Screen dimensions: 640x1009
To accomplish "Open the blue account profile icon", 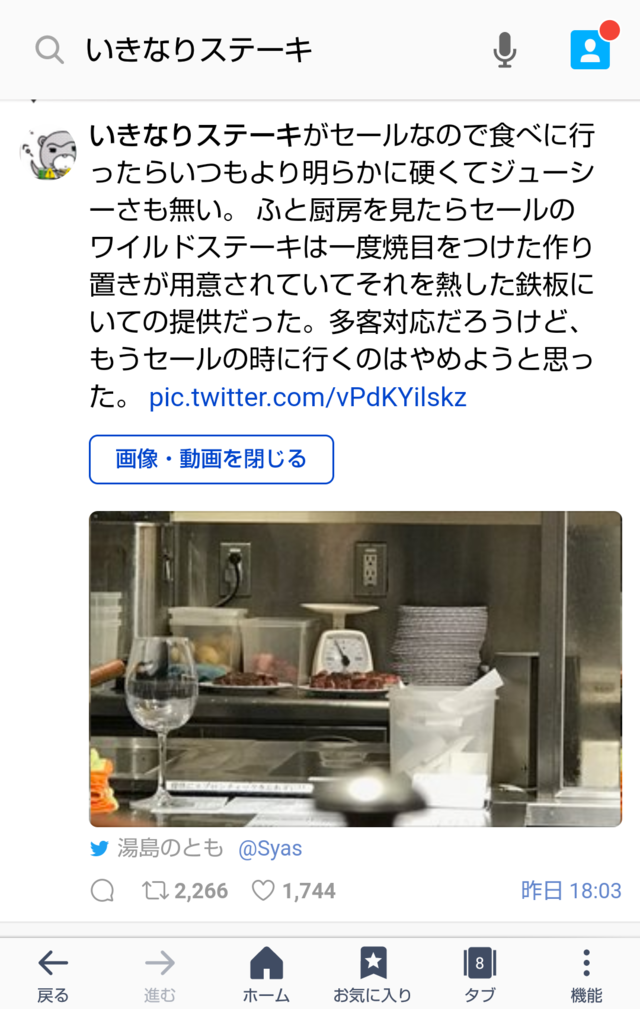I will tap(590, 50).
